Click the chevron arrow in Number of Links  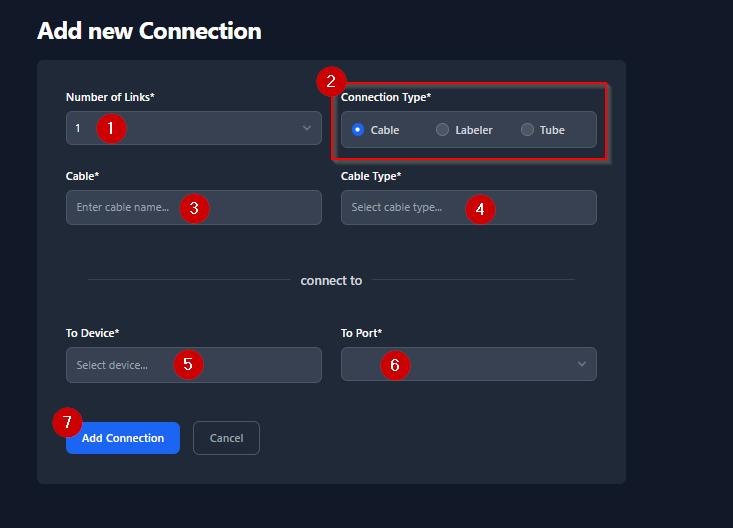pyautogui.click(x=306, y=128)
